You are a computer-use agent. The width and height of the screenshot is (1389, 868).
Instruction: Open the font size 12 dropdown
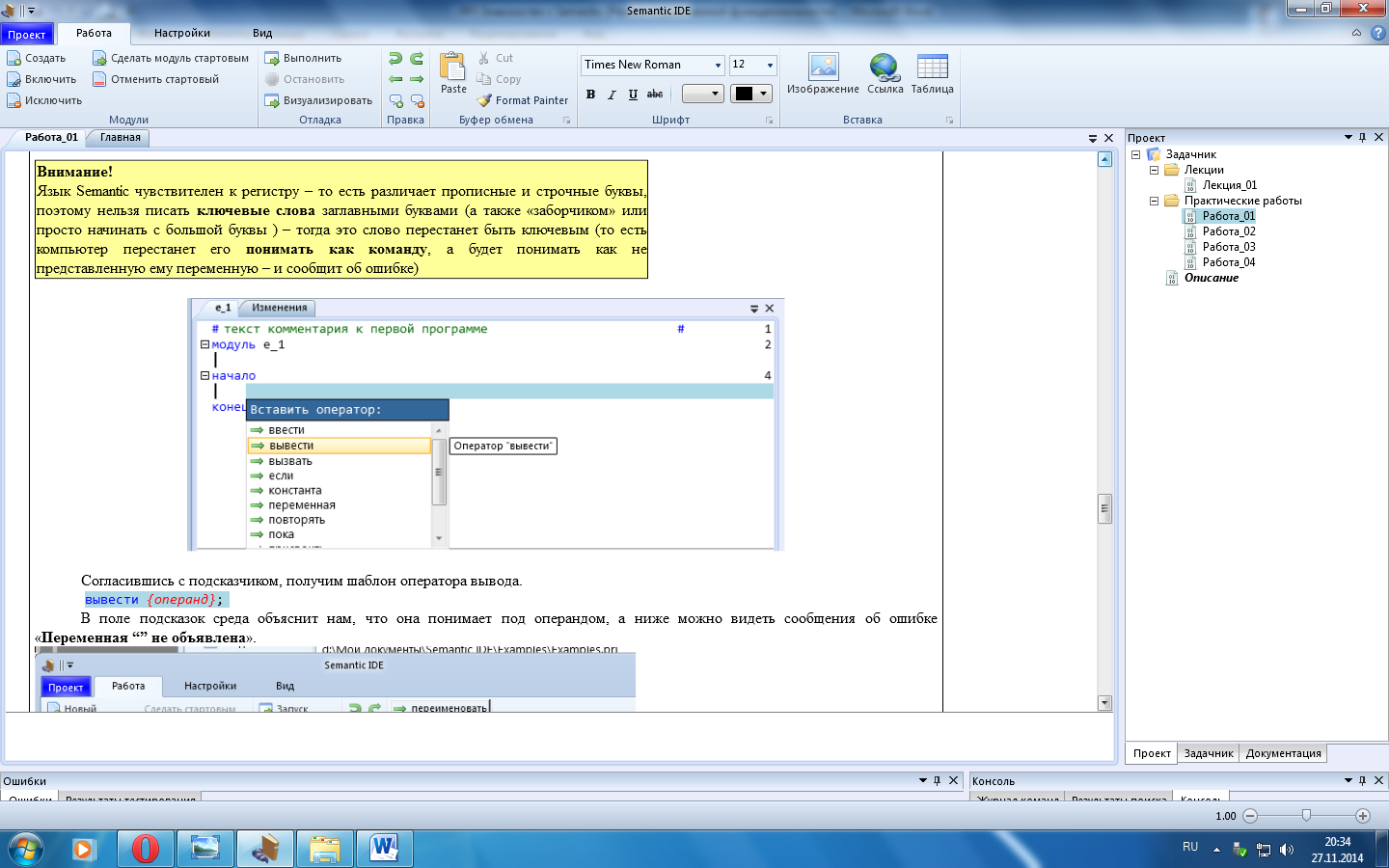(770, 65)
